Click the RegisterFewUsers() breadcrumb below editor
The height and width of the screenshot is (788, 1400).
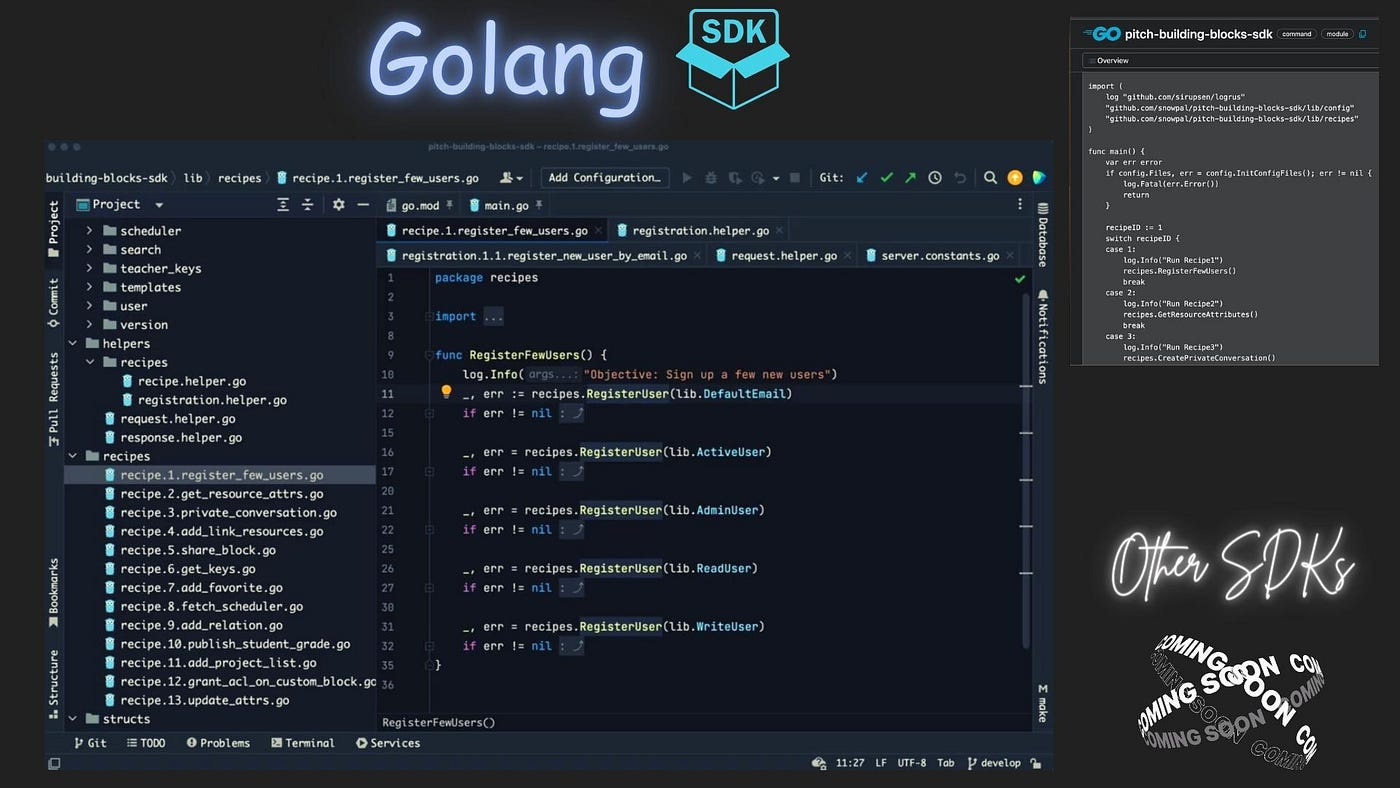click(438, 722)
